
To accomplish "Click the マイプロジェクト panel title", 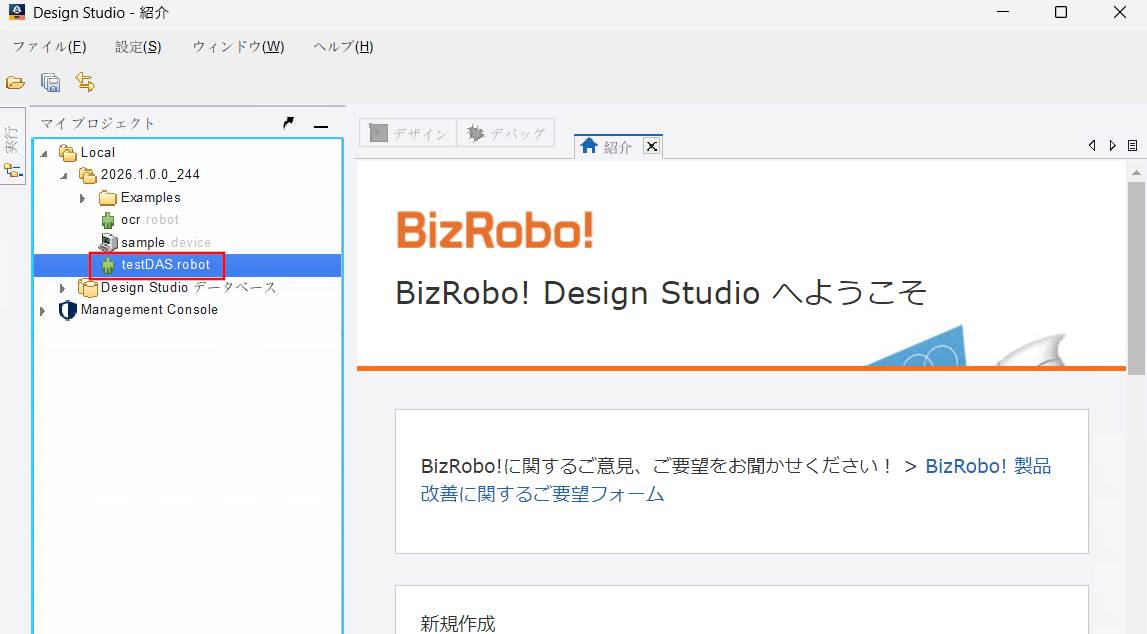I will click(97, 124).
